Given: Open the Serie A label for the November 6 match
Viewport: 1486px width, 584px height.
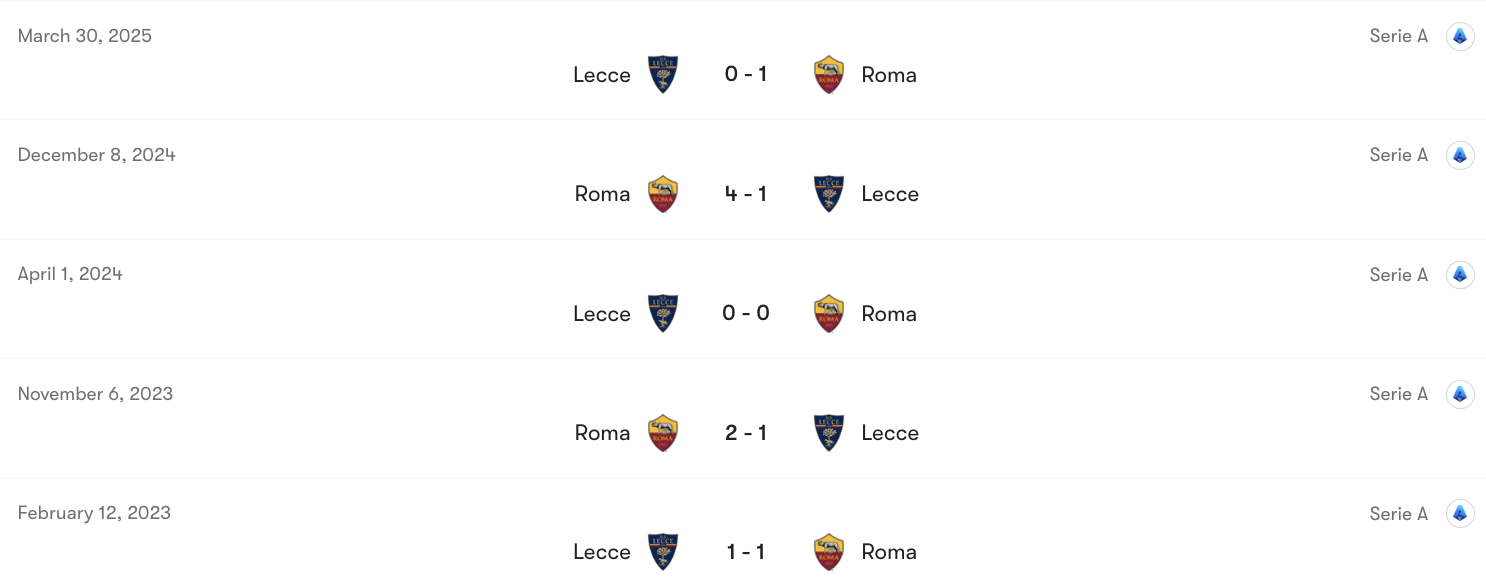Looking at the screenshot, I should pos(1398,393).
